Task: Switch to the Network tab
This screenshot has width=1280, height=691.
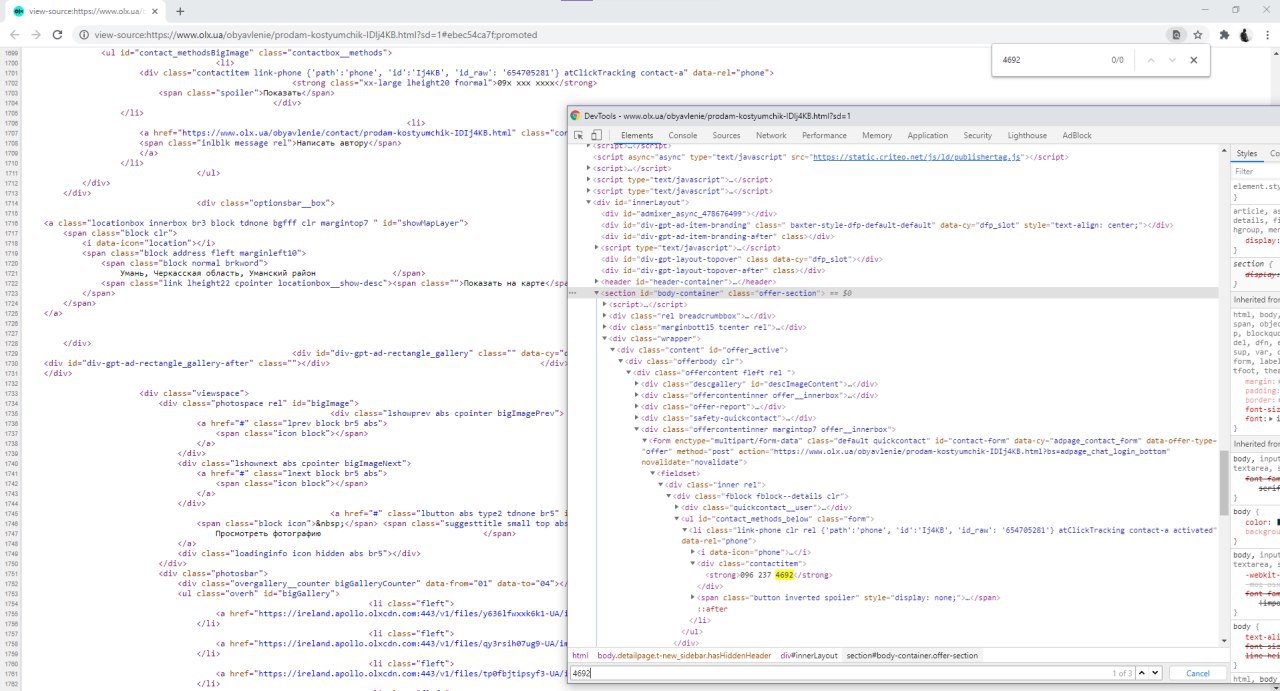Action: coord(771,135)
